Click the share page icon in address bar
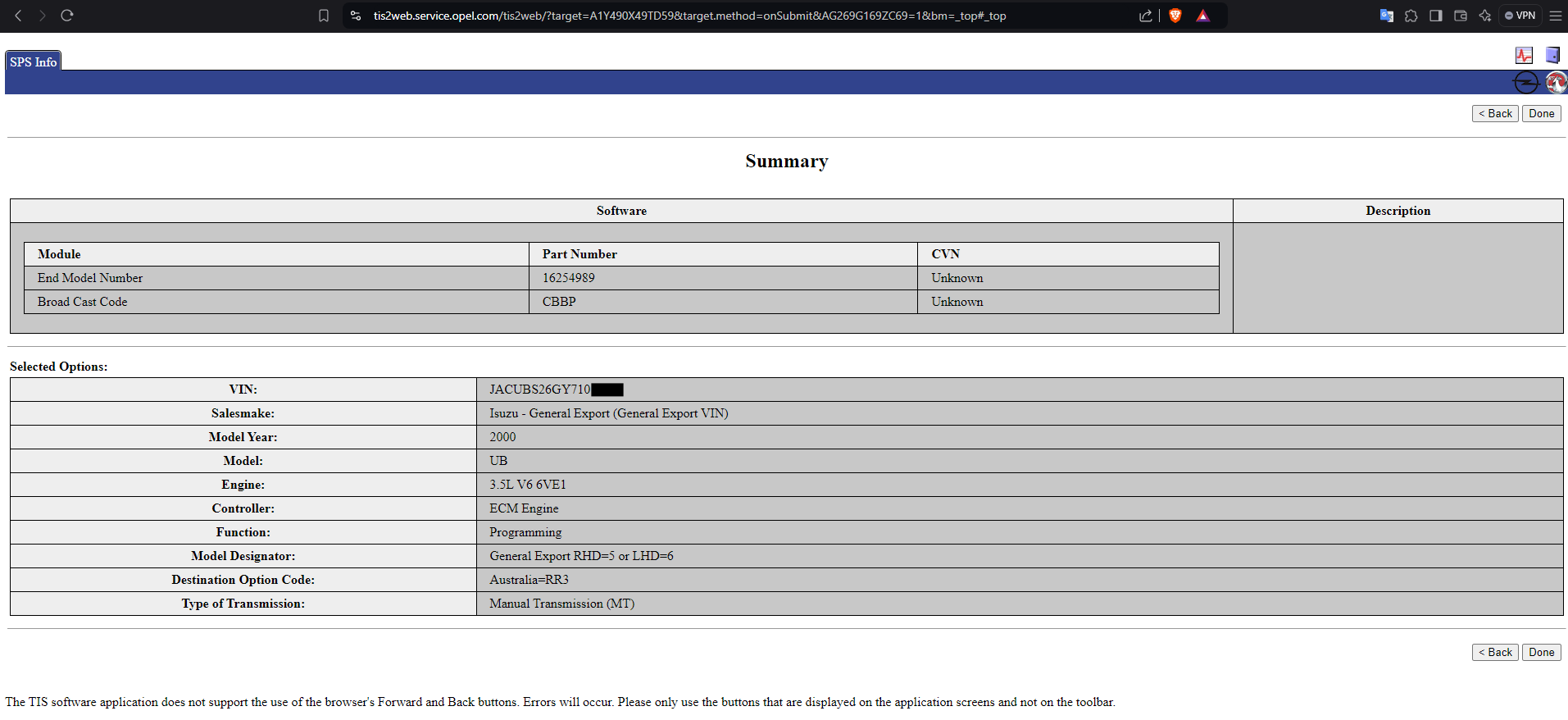1568x720 pixels. [1146, 16]
